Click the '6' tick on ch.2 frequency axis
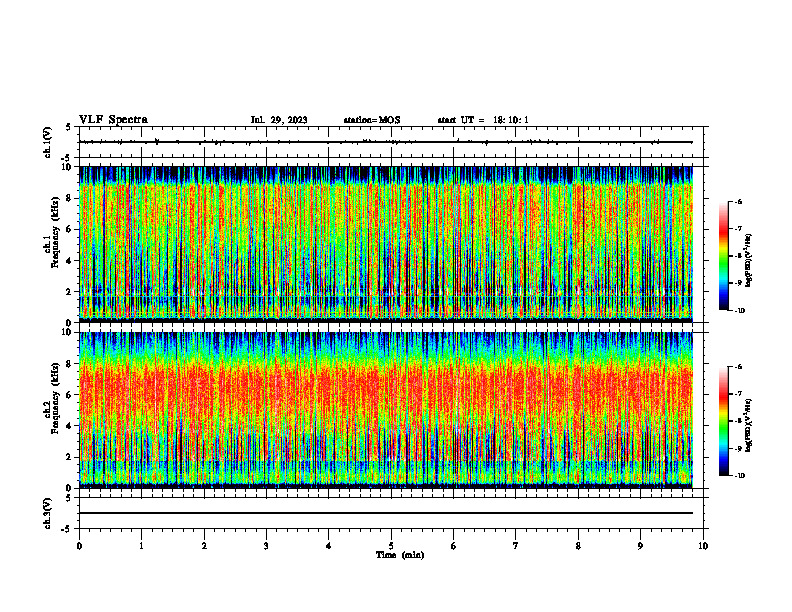Viewport: 792px width, 612px height. 70,395
